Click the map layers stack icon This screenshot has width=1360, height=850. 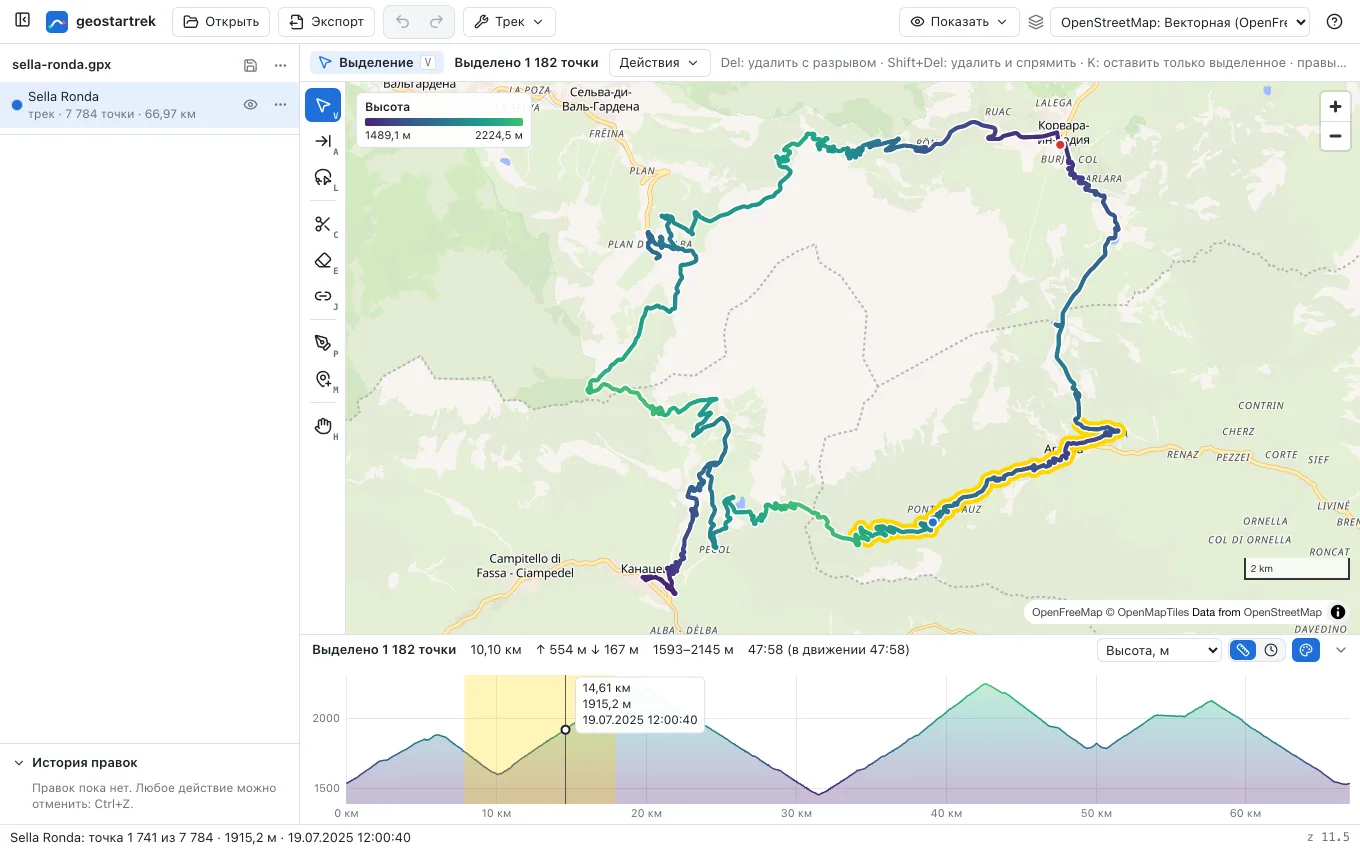pyautogui.click(x=1036, y=21)
